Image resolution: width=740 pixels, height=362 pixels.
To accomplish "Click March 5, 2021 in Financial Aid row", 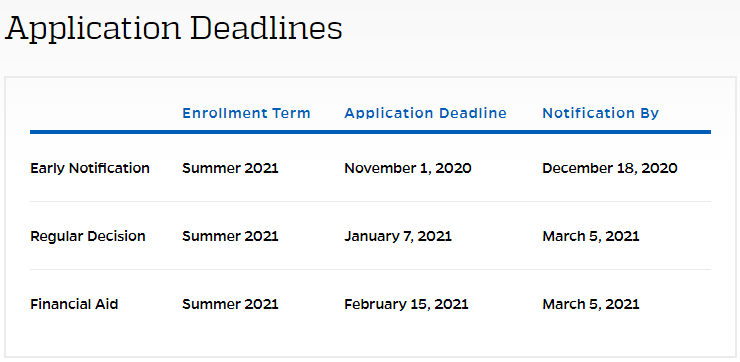I will pyautogui.click(x=591, y=304).
